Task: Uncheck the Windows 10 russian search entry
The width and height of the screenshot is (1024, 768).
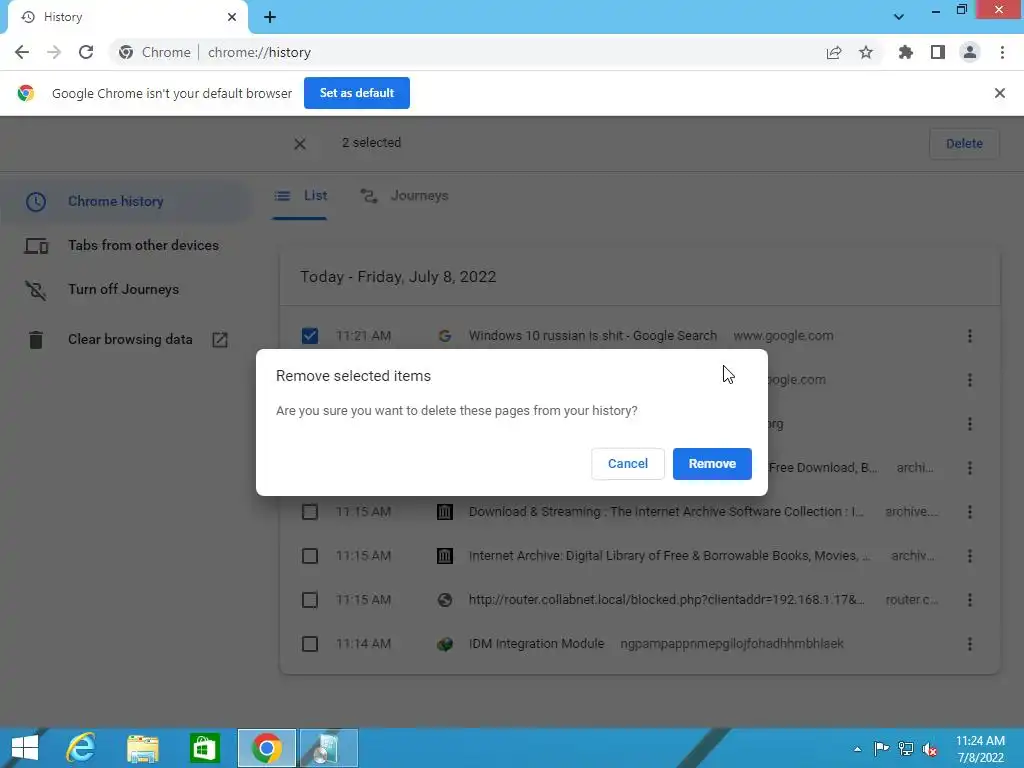Action: tap(310, 336)
